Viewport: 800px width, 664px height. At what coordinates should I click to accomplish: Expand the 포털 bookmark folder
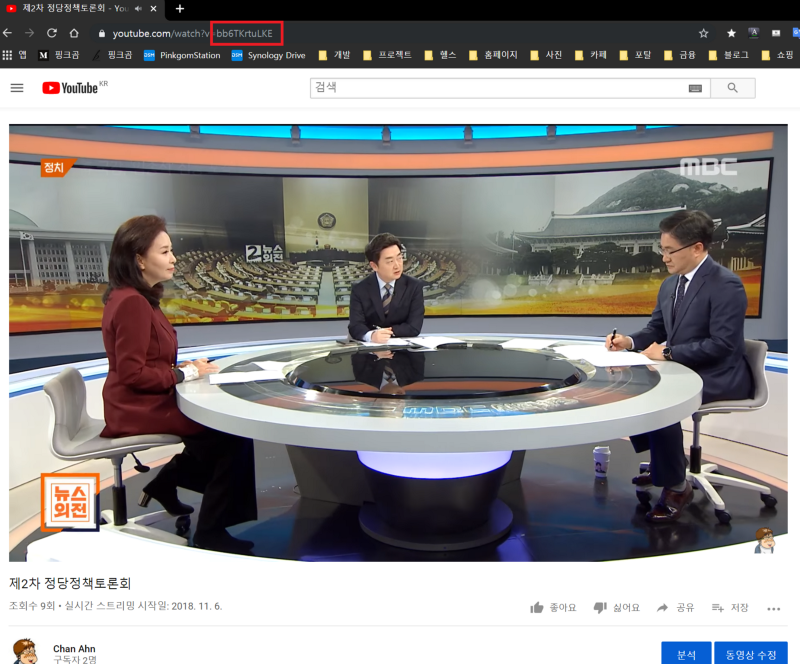(x=635, y=55)
